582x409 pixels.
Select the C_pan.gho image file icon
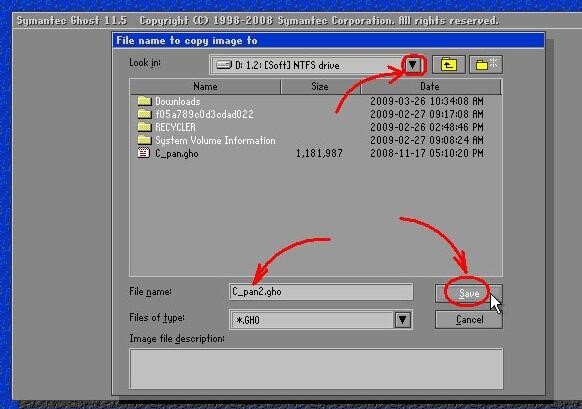click(144, 153)
